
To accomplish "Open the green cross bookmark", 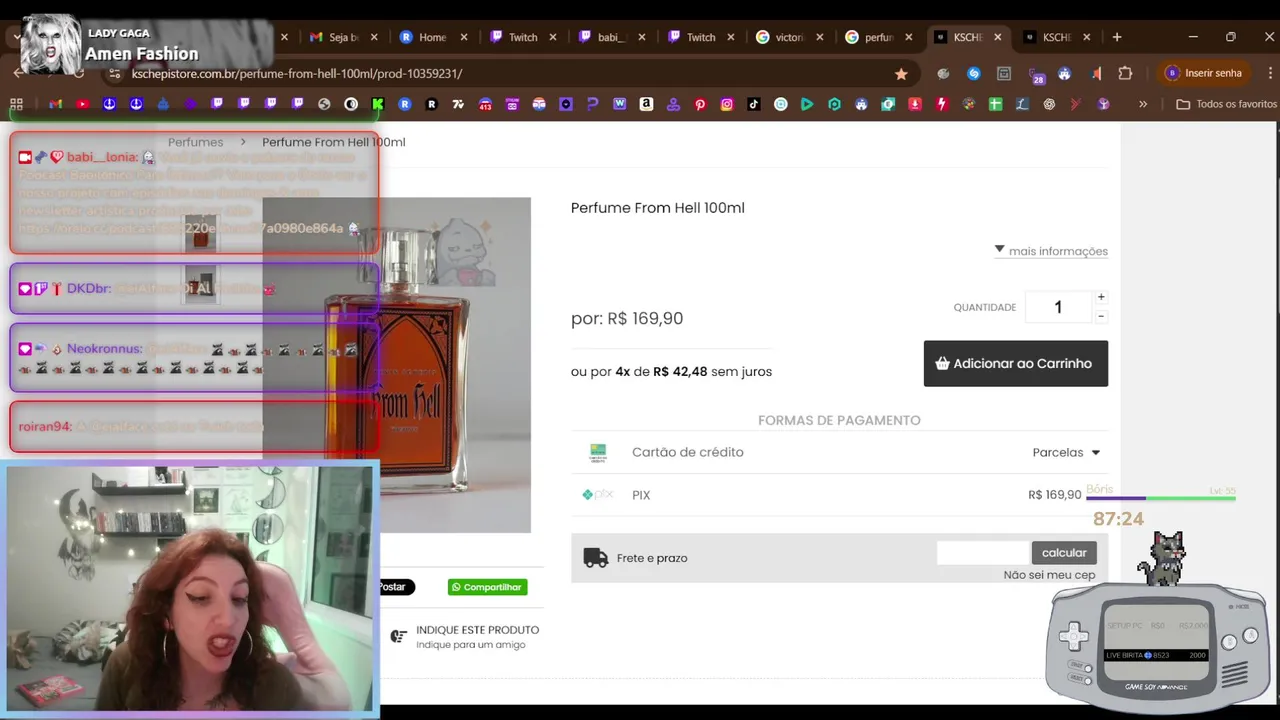I will (x=995, y=104).
